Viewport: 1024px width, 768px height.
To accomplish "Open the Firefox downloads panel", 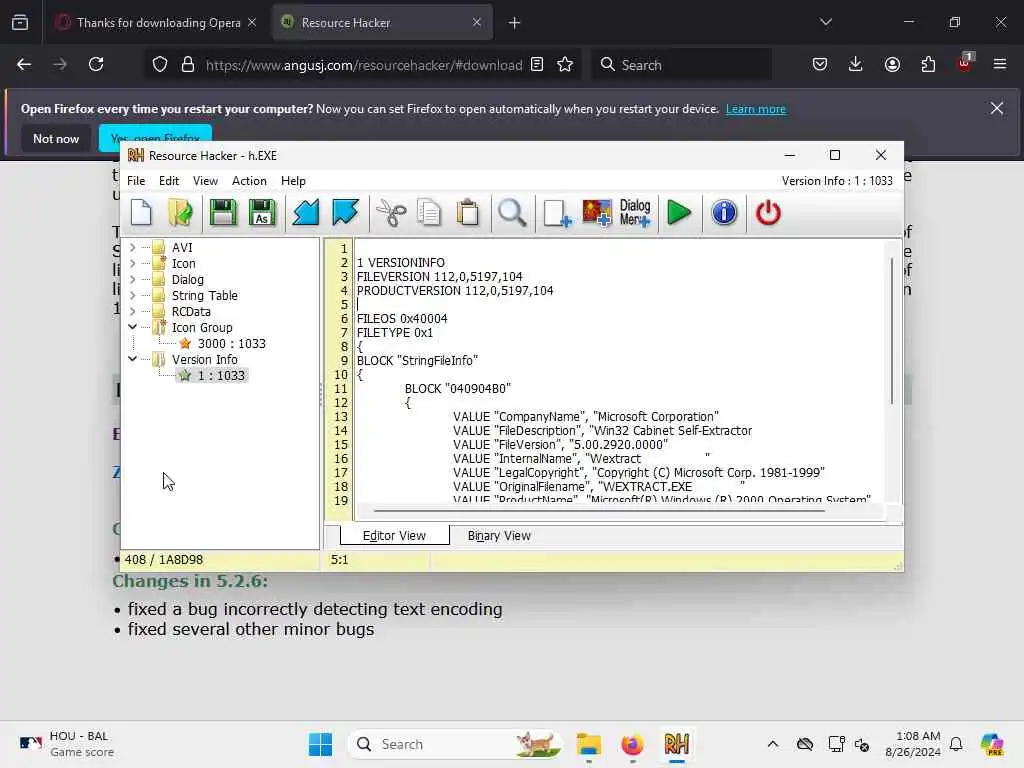I will click(x=856, y=64).
